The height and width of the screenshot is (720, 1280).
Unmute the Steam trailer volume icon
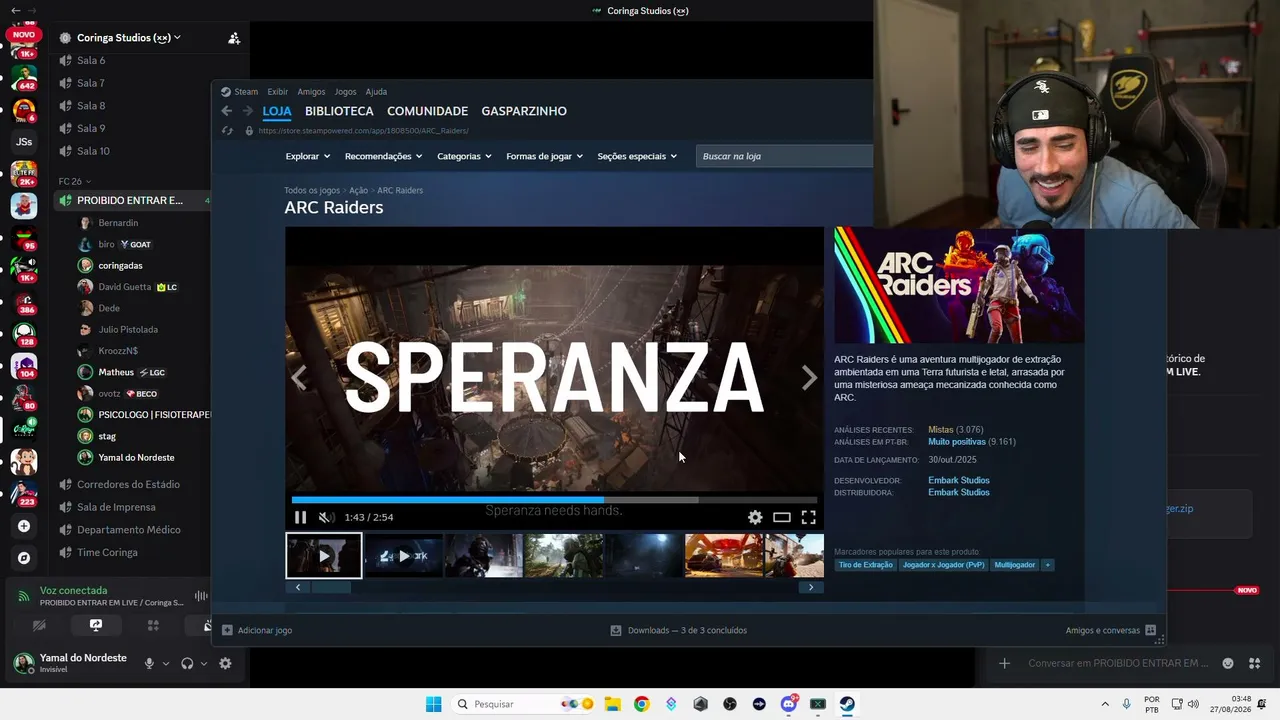pyautogui.click(x=325, y=517)
